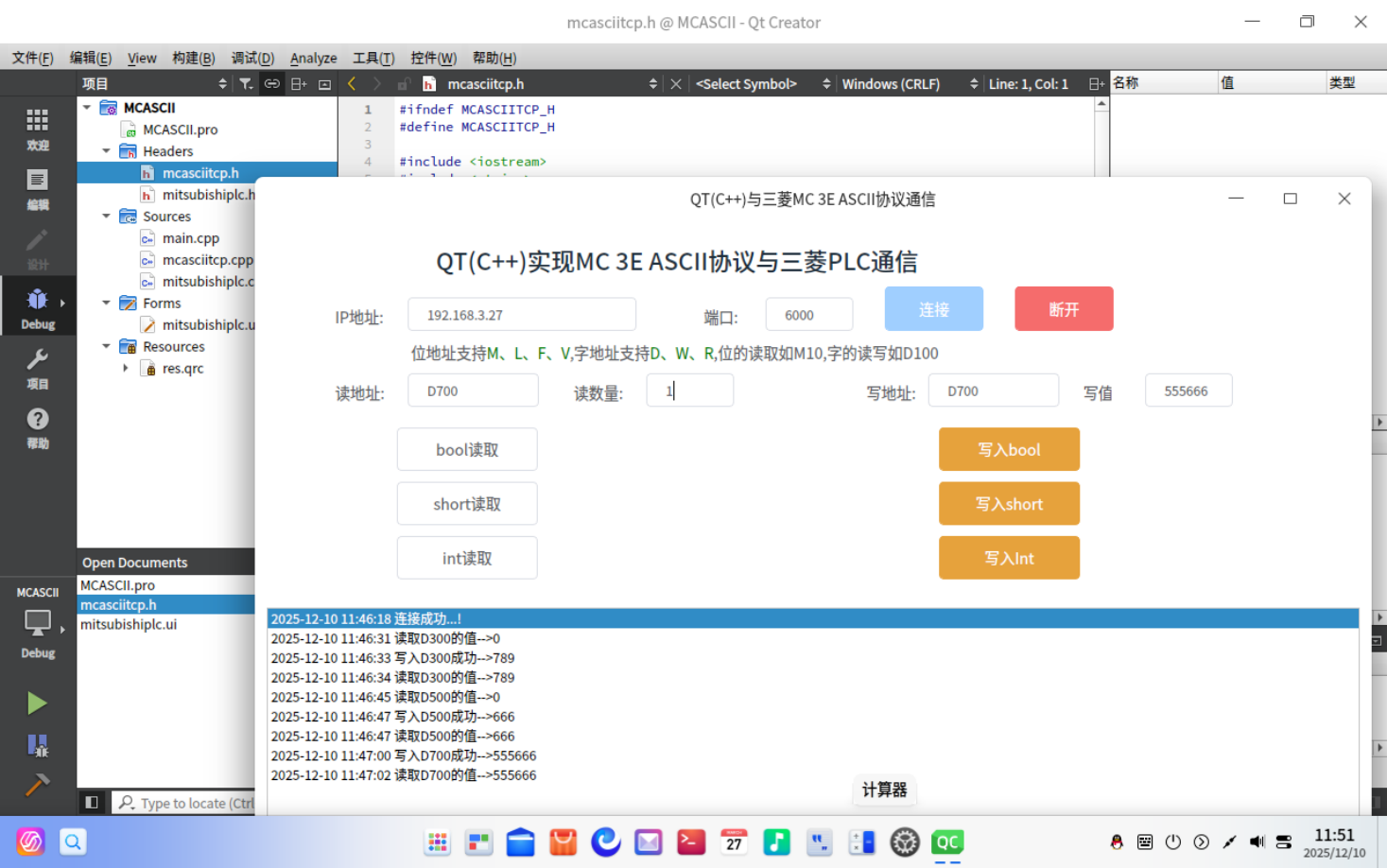1387x868 pixels.
Task: Click the editor split icon beside Line/Col
Action: coord(1096,84)
